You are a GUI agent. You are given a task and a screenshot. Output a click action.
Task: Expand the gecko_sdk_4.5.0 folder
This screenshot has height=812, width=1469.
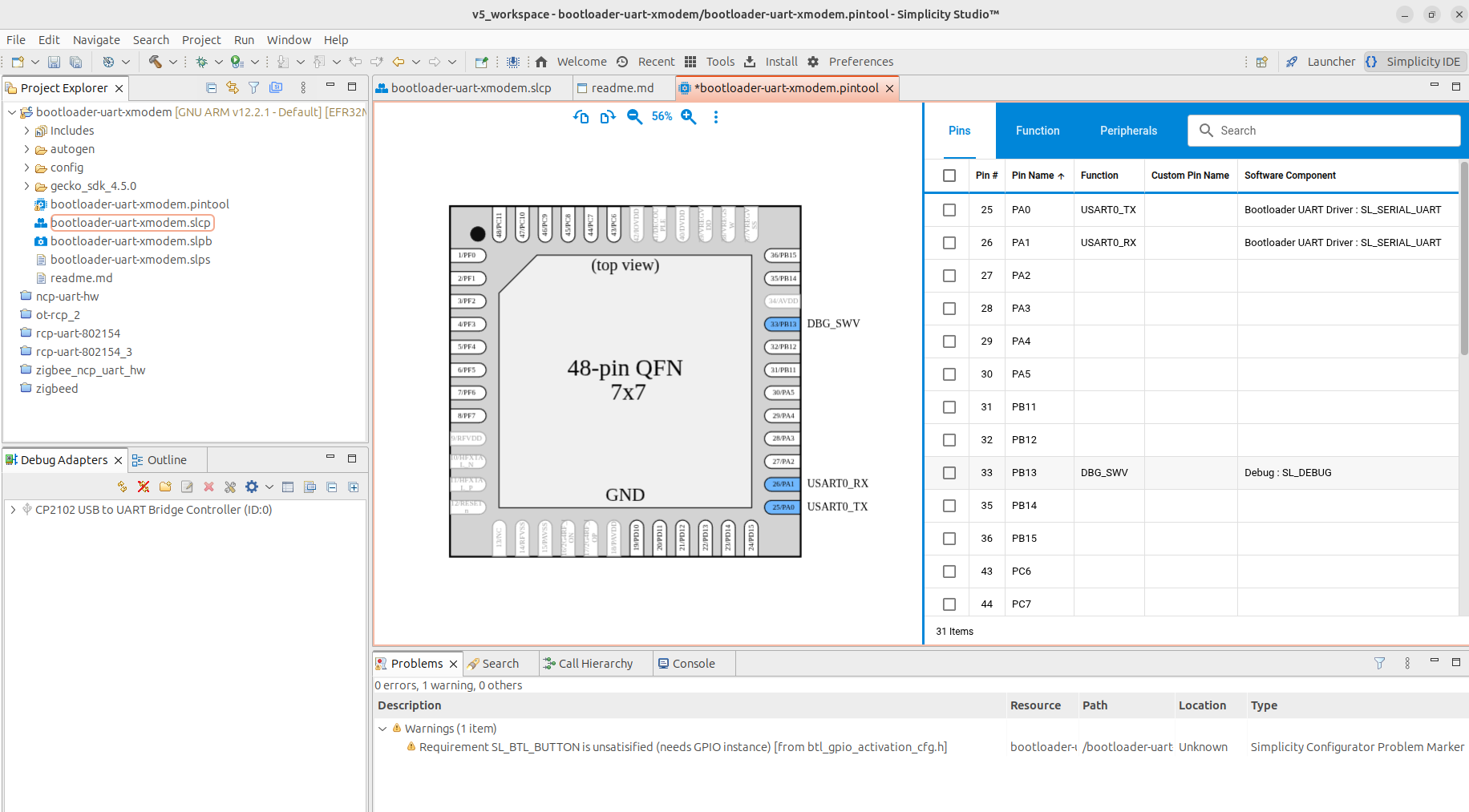(x=26, y=185)
